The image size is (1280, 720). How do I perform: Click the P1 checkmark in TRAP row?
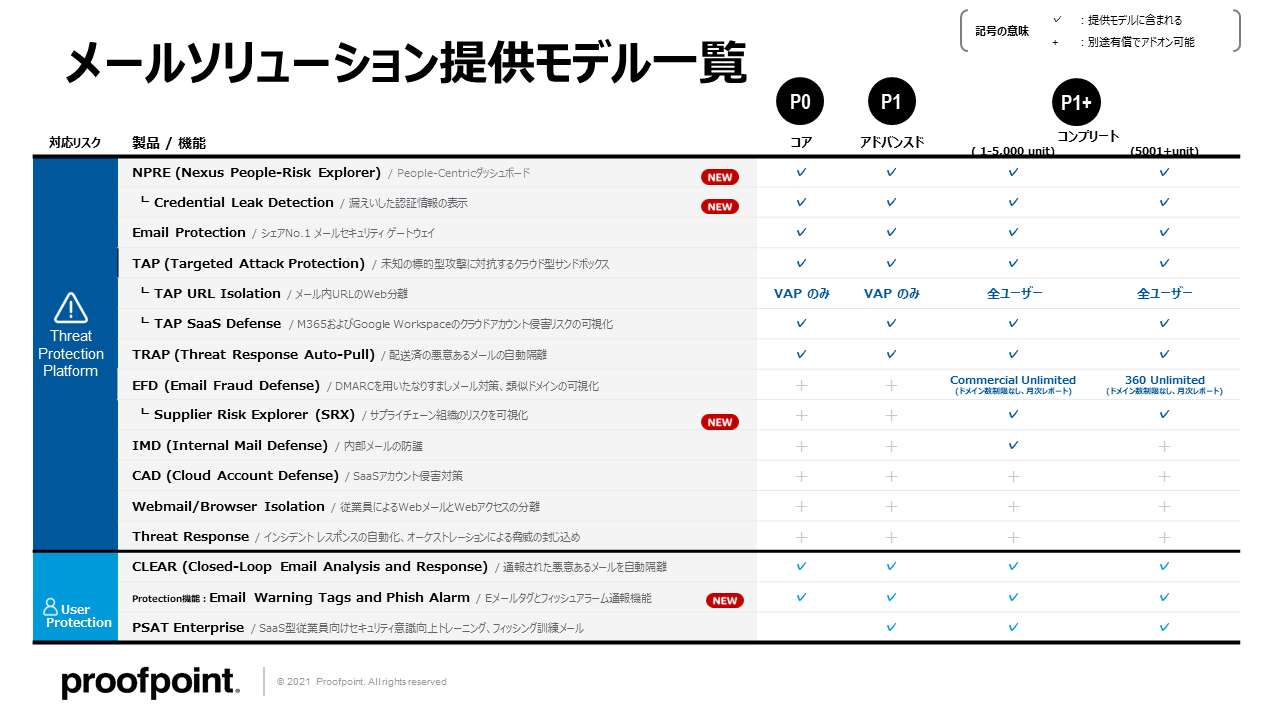pos(891,354)
